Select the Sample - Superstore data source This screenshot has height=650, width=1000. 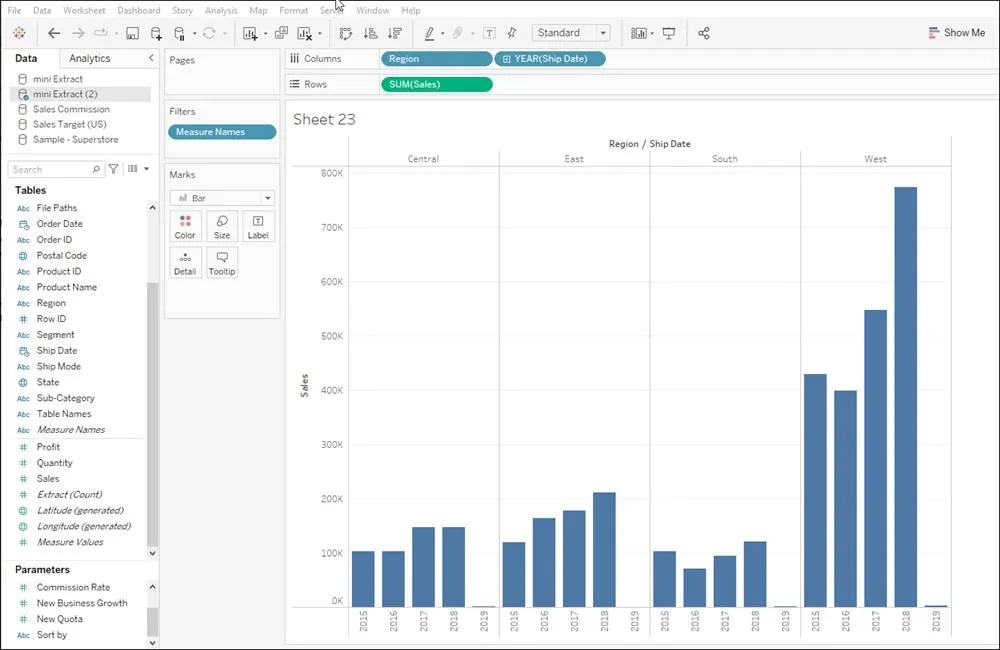[x=75, y=139]
